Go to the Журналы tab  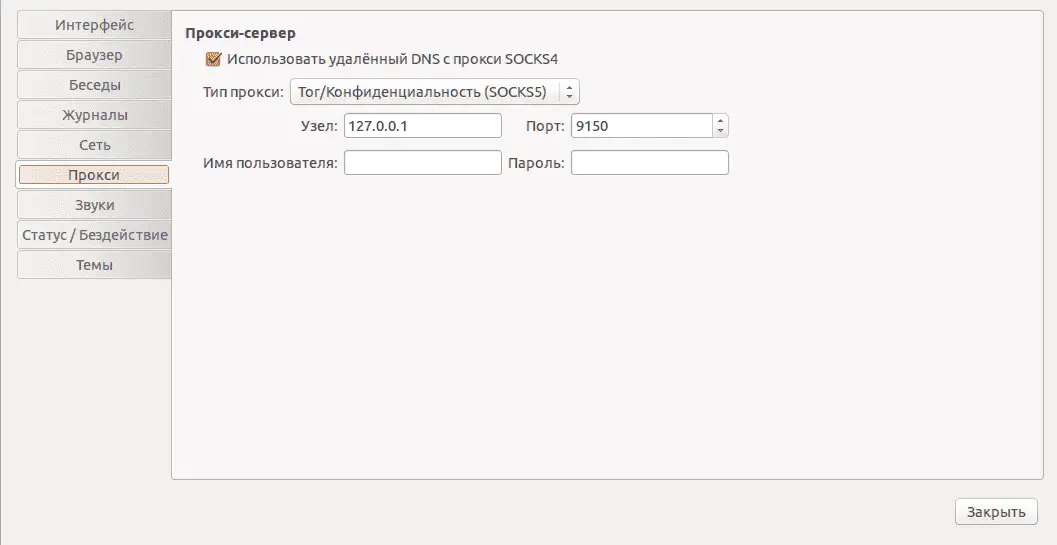tap(94, 115)
